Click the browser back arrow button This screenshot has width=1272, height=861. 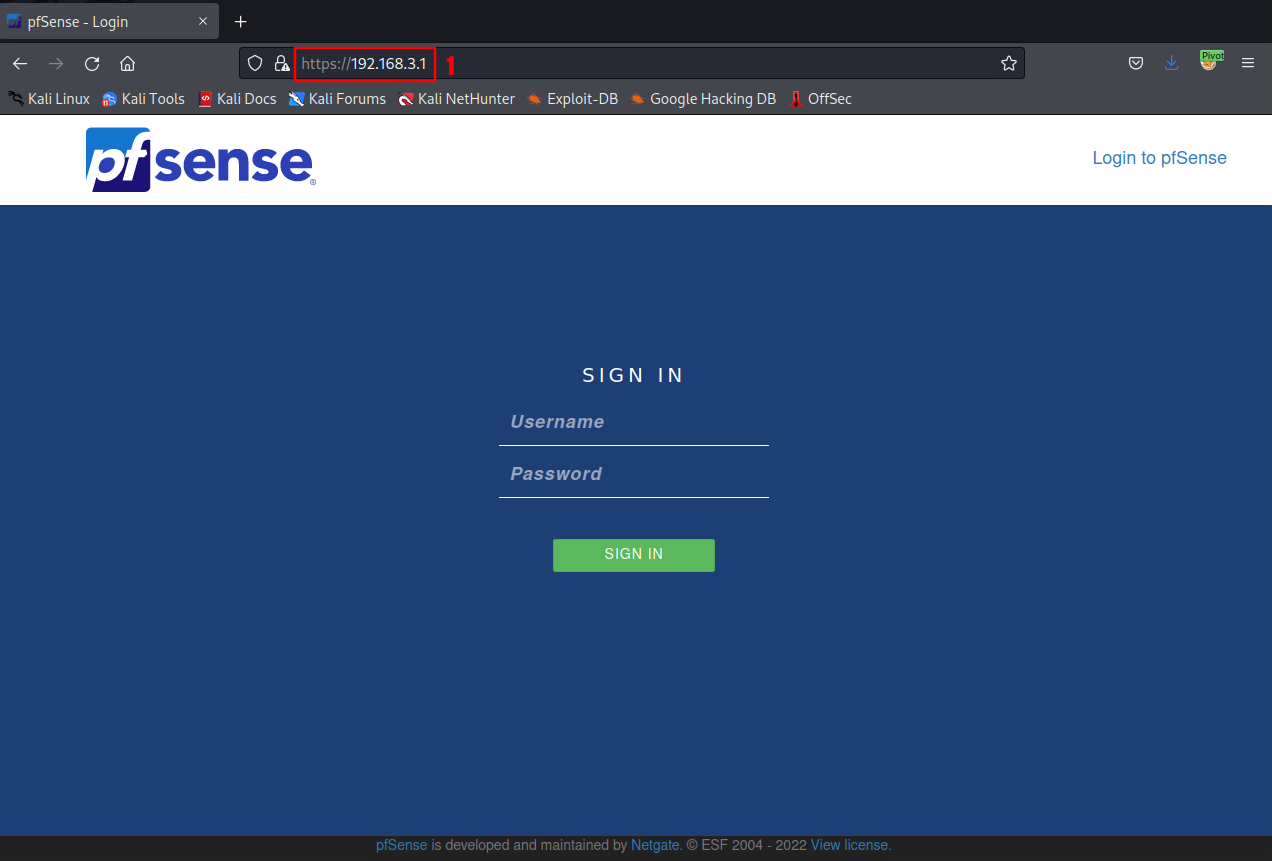click(x=20, y=64)
